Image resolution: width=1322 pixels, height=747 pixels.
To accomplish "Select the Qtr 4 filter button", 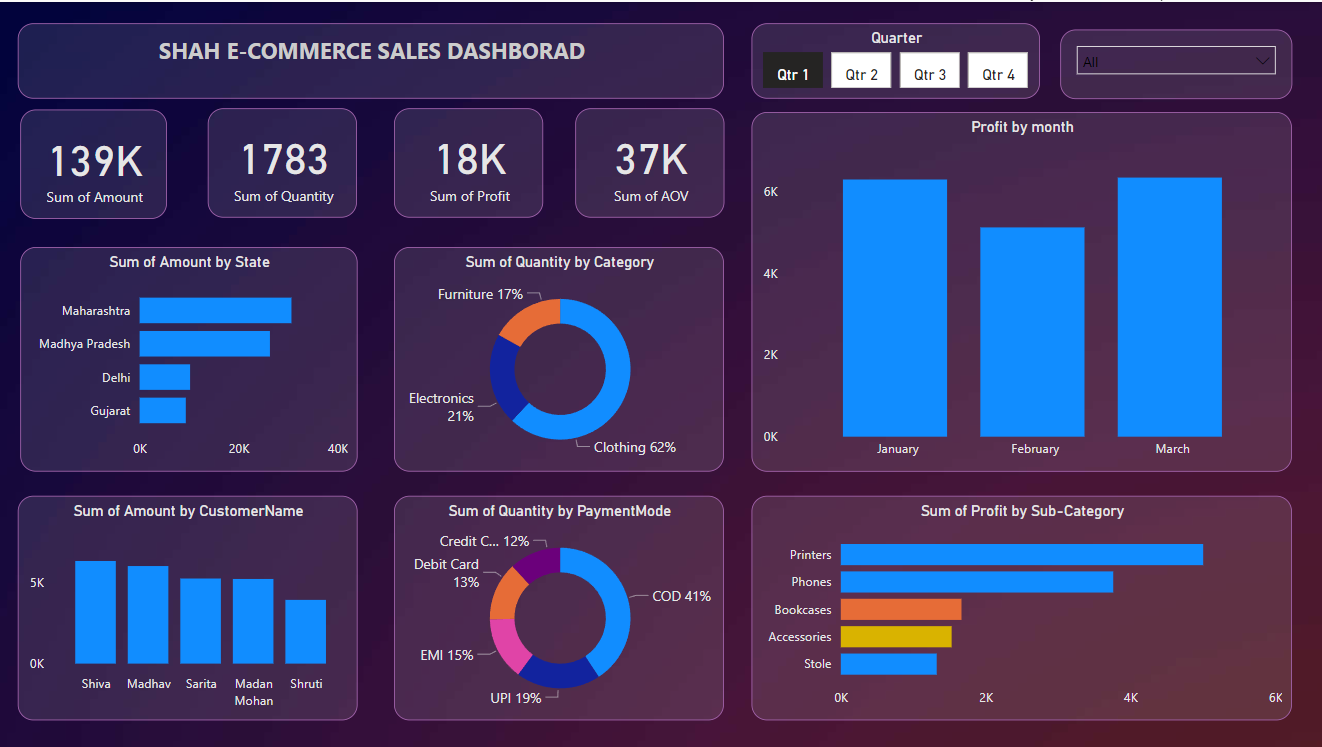I will point(997,71).
